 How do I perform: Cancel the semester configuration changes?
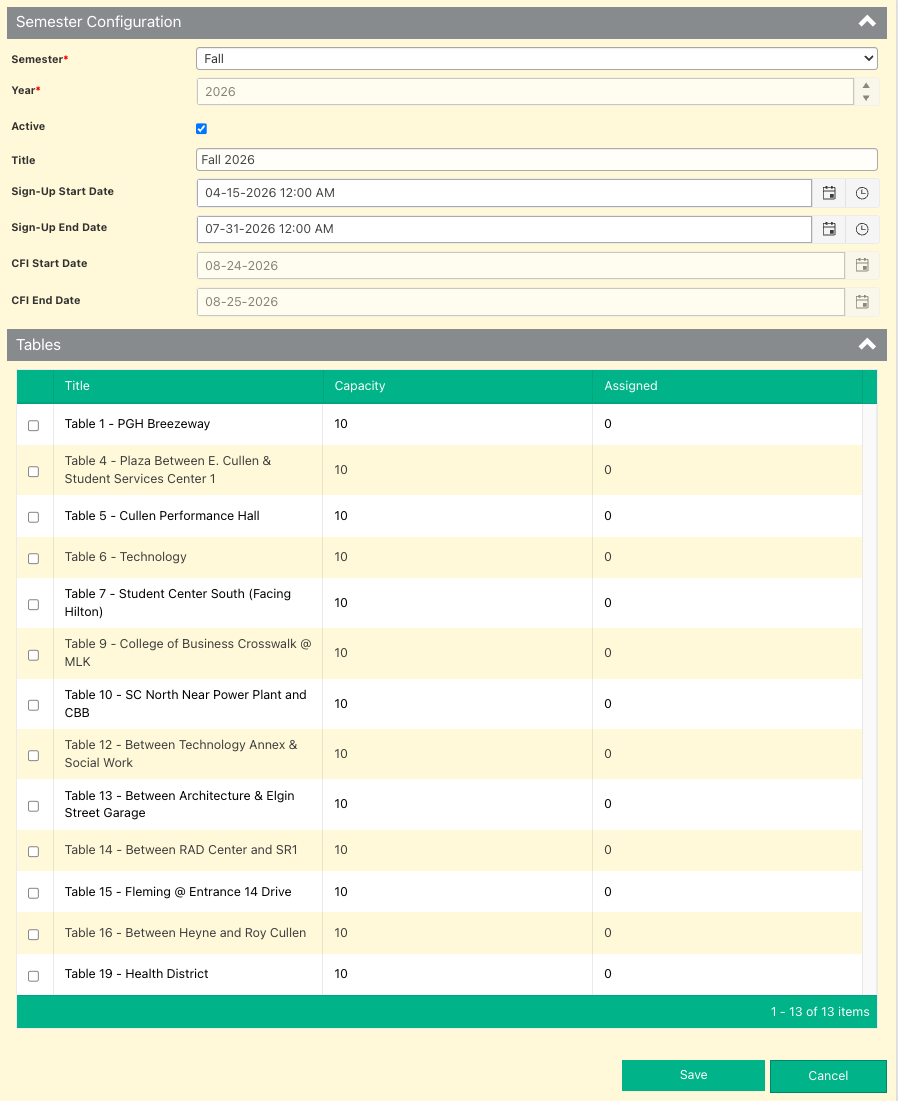coord(828,1076)
